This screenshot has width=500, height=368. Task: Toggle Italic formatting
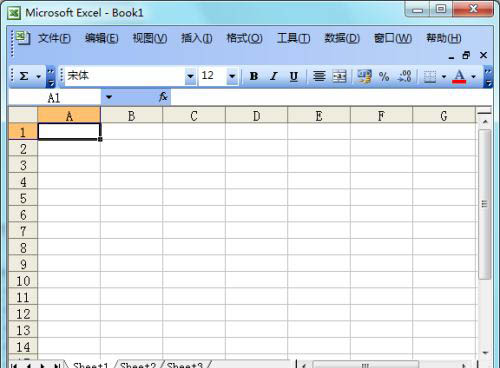tap(274, 76)
